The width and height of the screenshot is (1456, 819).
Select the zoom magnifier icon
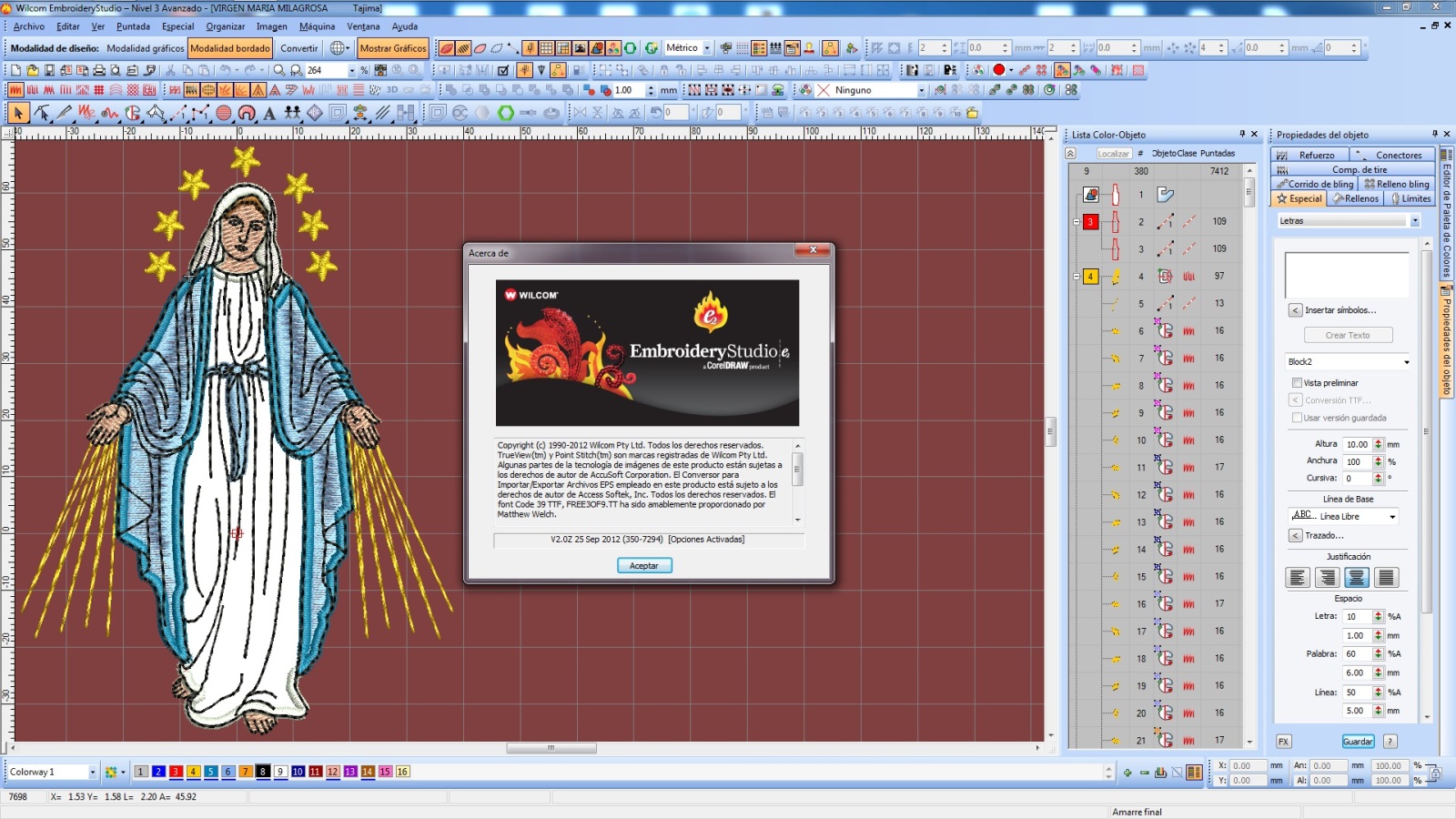click(279, 70)
